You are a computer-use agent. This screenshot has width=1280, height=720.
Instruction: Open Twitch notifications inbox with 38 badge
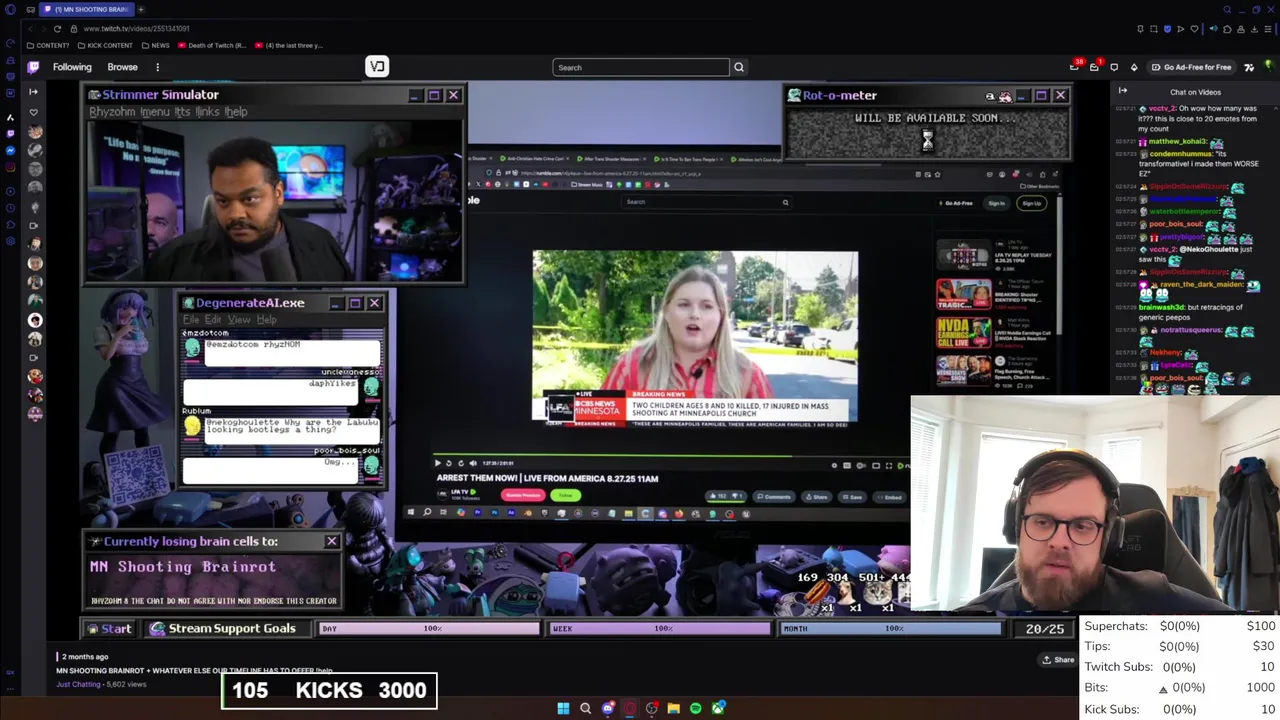pyautogui.click(x=1075, y=67)
